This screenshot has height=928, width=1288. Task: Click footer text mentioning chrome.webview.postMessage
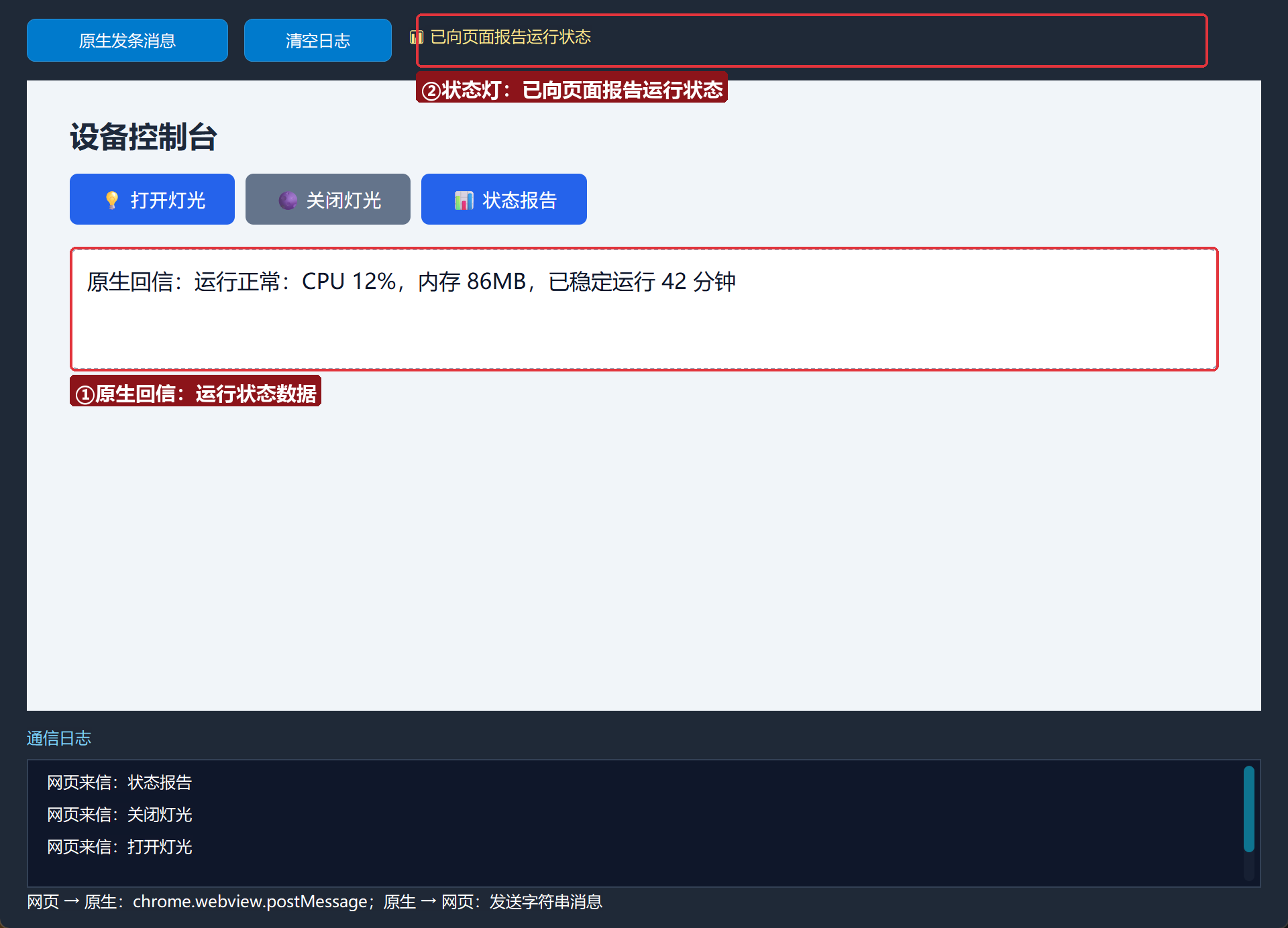[x=315, y=902]
